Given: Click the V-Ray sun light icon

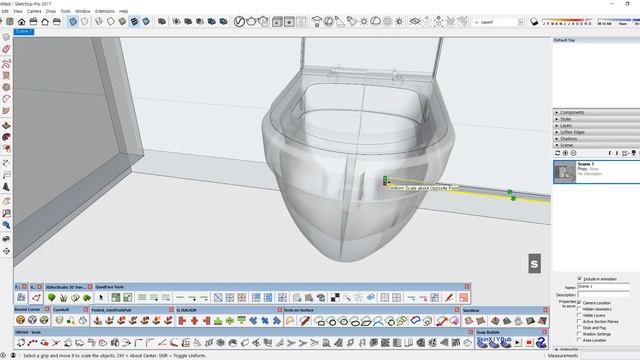Looking at the screenshot, I should click(x=363, y=22).
